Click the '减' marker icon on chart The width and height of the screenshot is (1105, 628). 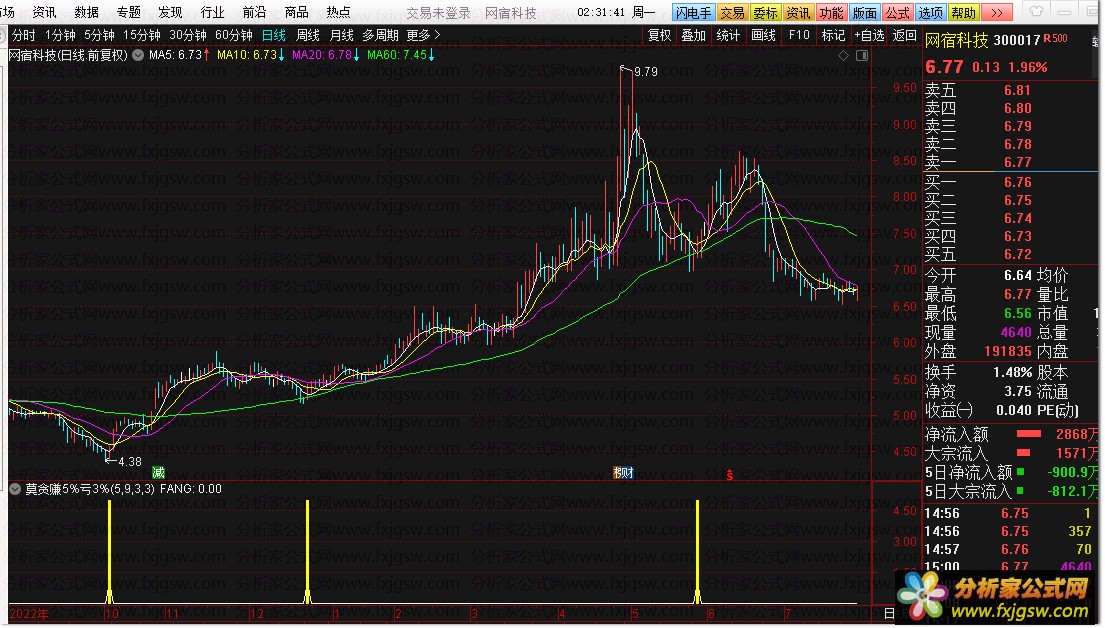point(158,472)
